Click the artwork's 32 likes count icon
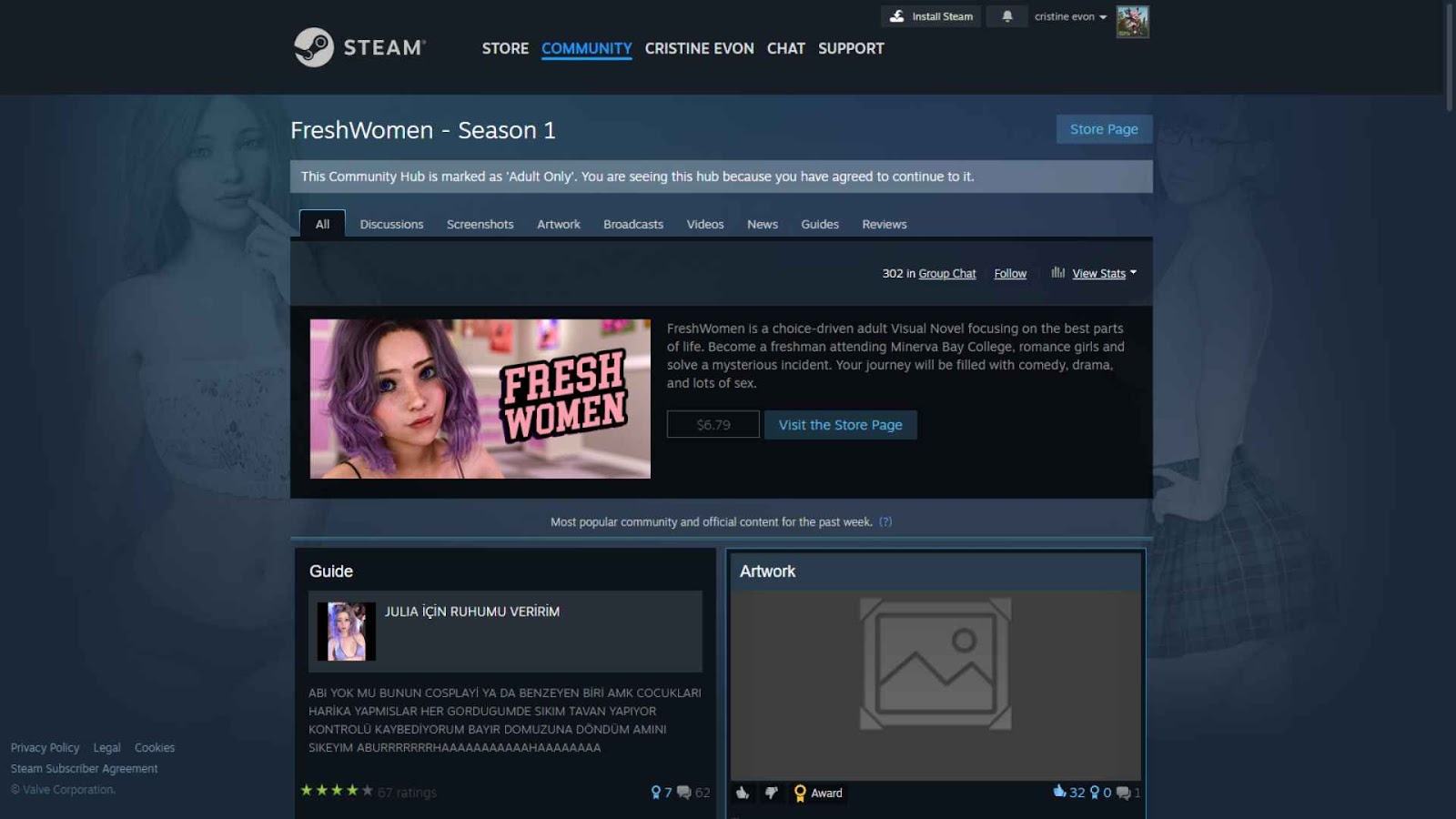This screenshot has width=1456, height=819. point(1059,792)
